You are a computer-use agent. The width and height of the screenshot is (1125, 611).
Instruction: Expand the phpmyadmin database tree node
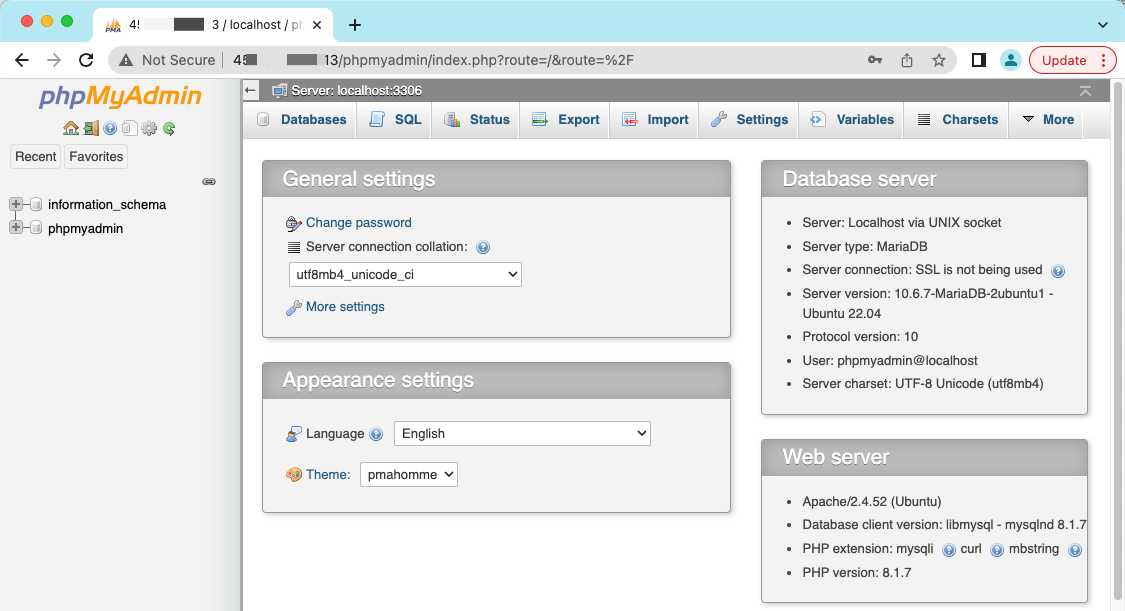16,227
